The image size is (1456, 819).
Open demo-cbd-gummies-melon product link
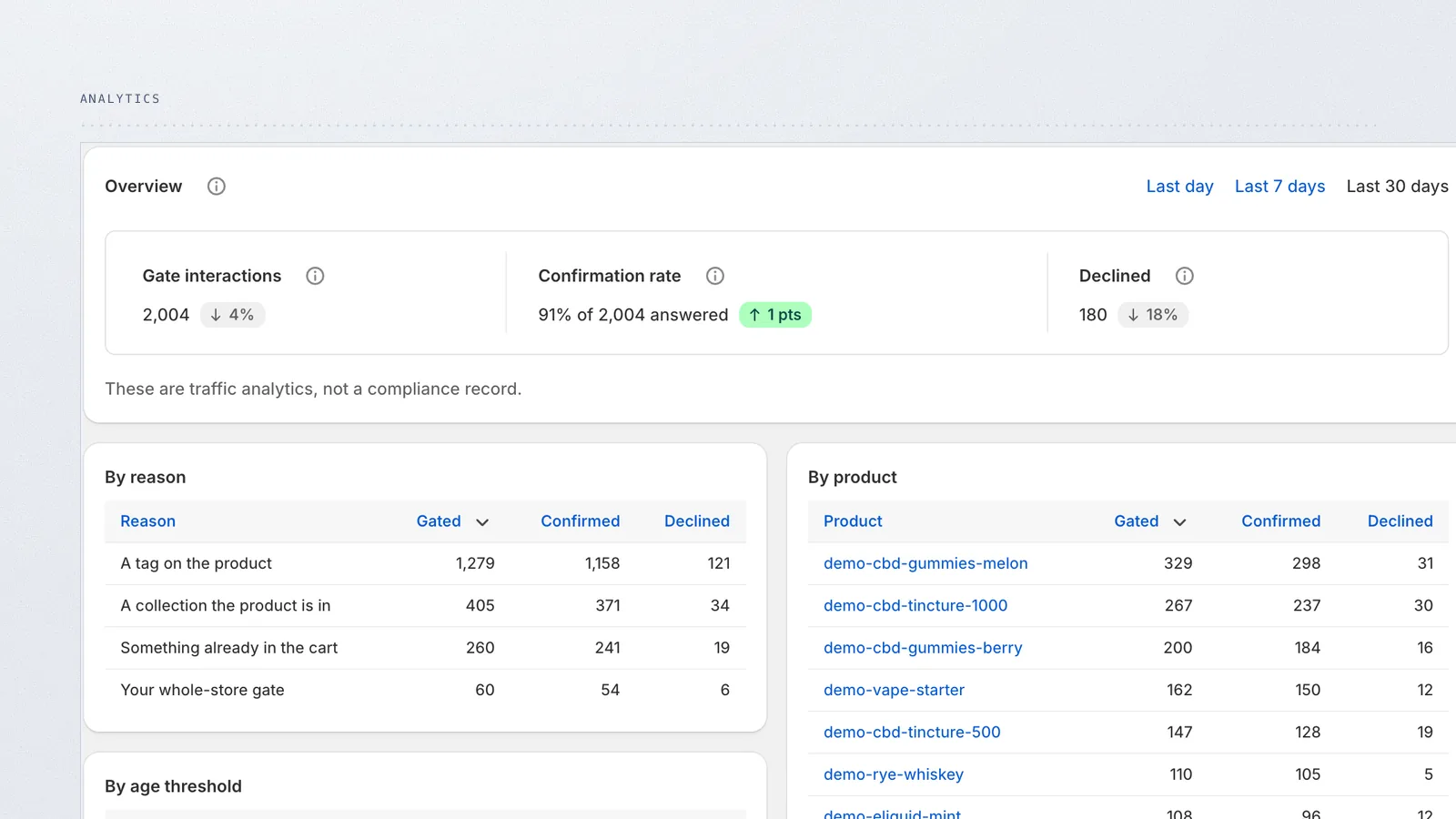(925, 563)
